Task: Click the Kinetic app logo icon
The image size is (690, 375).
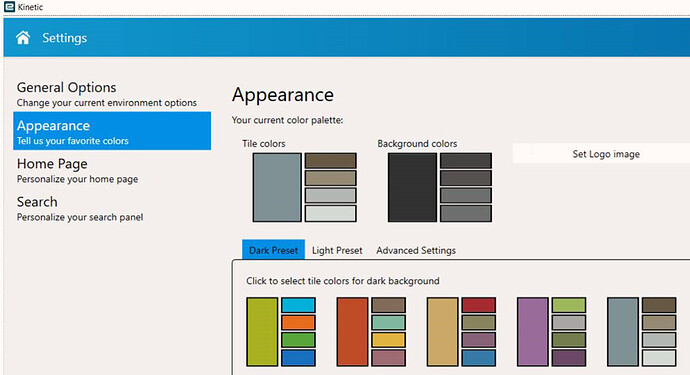Action: coord(9,7)
